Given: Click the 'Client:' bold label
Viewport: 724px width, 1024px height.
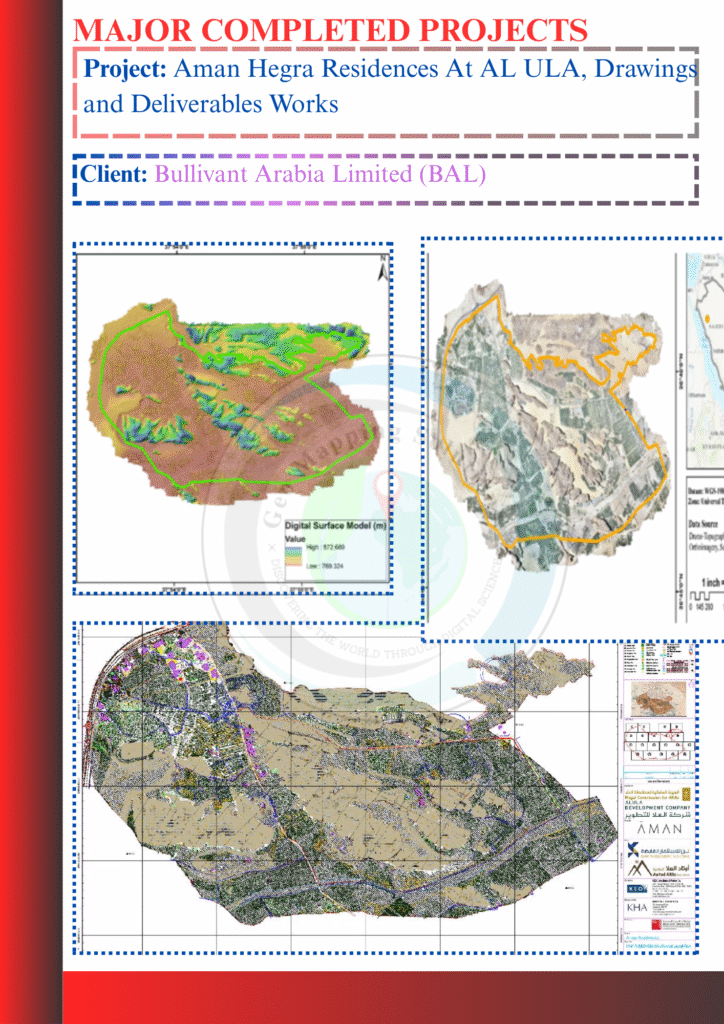Looking at the screenshot, I should [115, 174].
